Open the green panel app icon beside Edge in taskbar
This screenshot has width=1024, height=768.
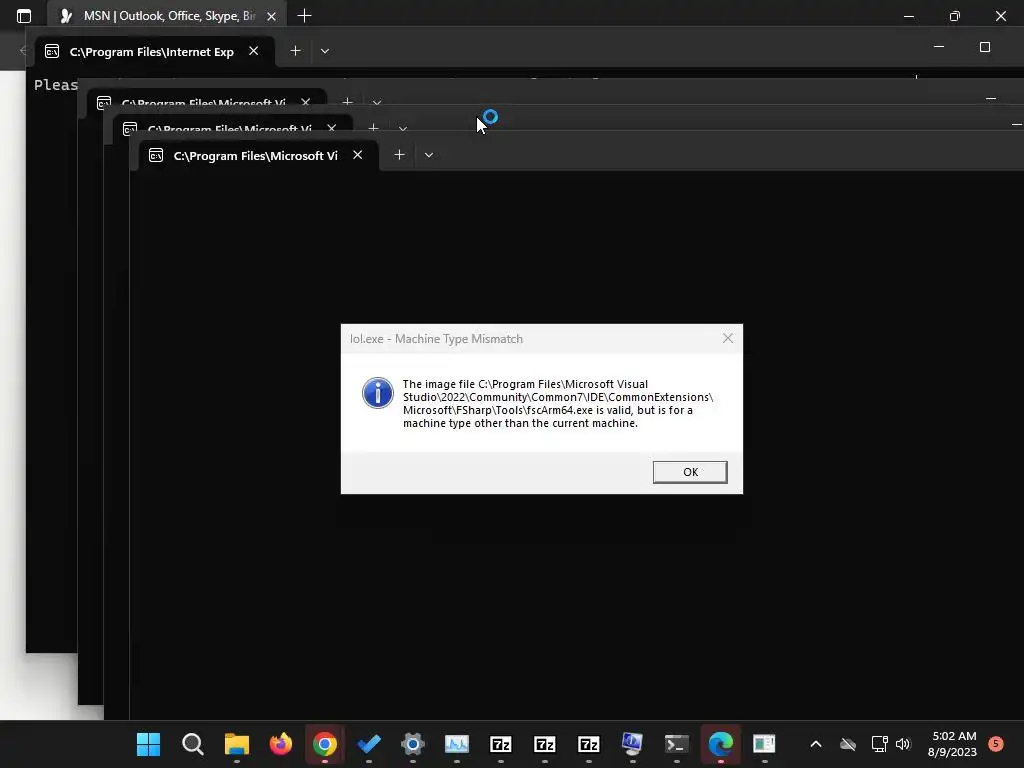764,744
